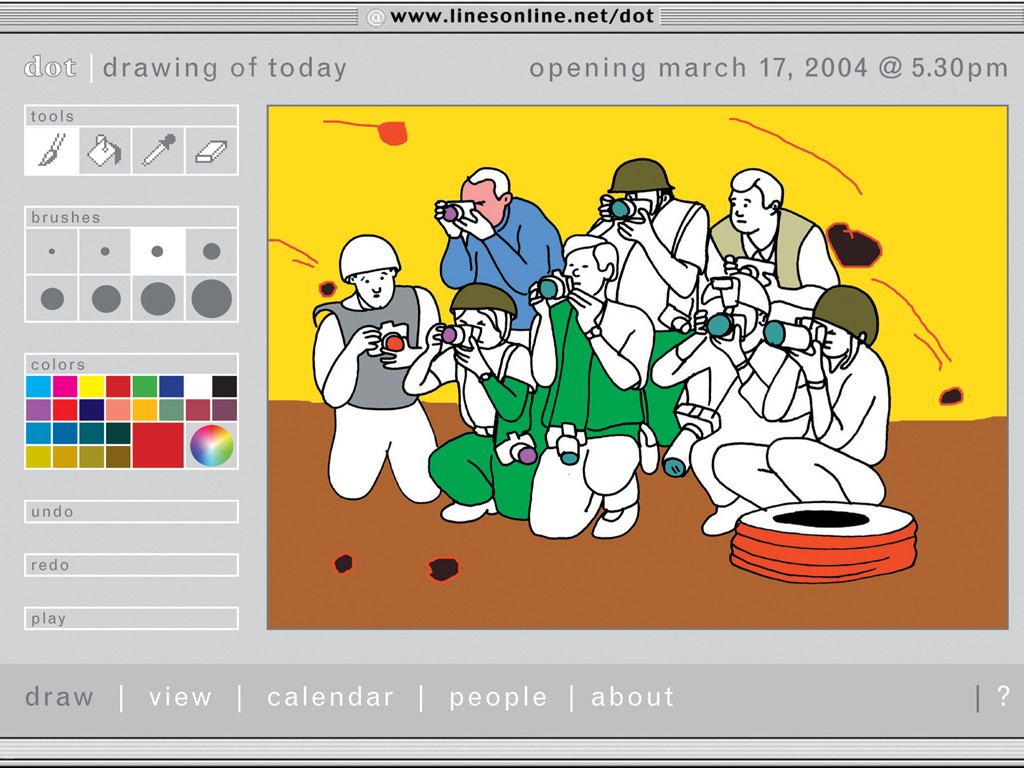
Task: Click the drawing canvas with photographers
Action: [x=637, y=368]
